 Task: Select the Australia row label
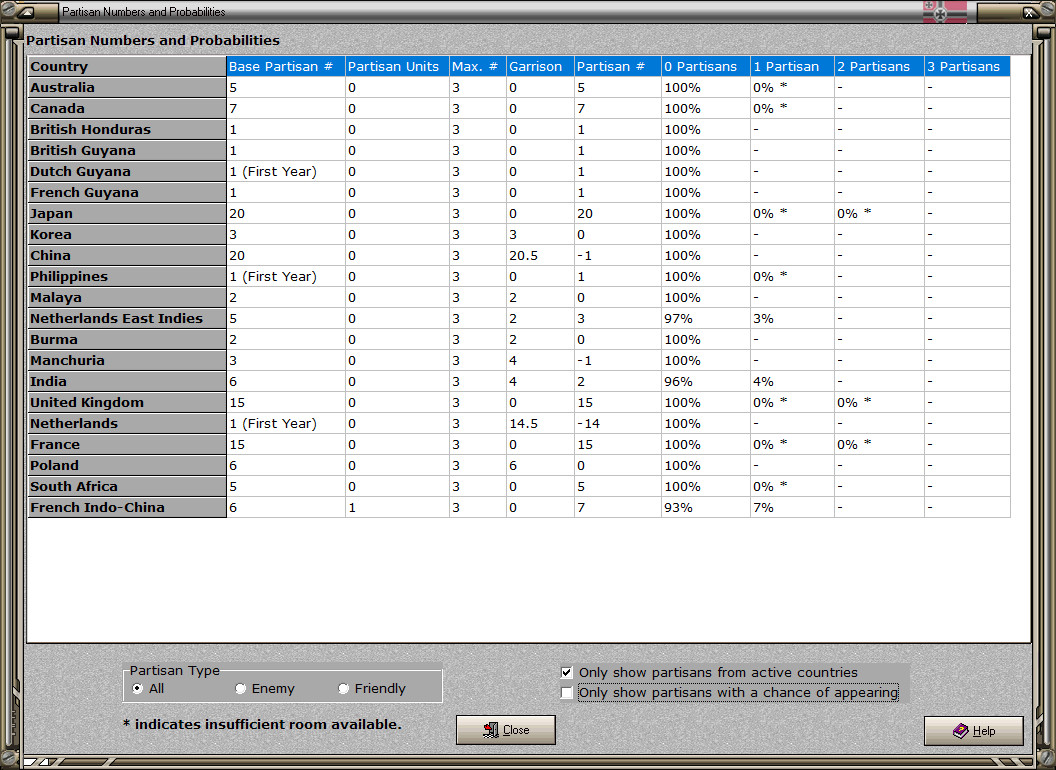[127, 88]
